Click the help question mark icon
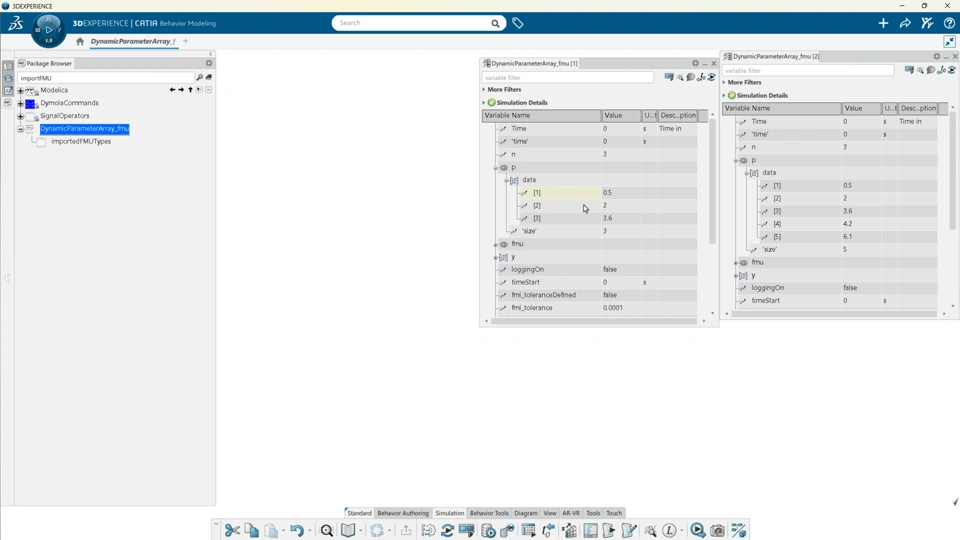The image size is (960, 540). [949, 23]
